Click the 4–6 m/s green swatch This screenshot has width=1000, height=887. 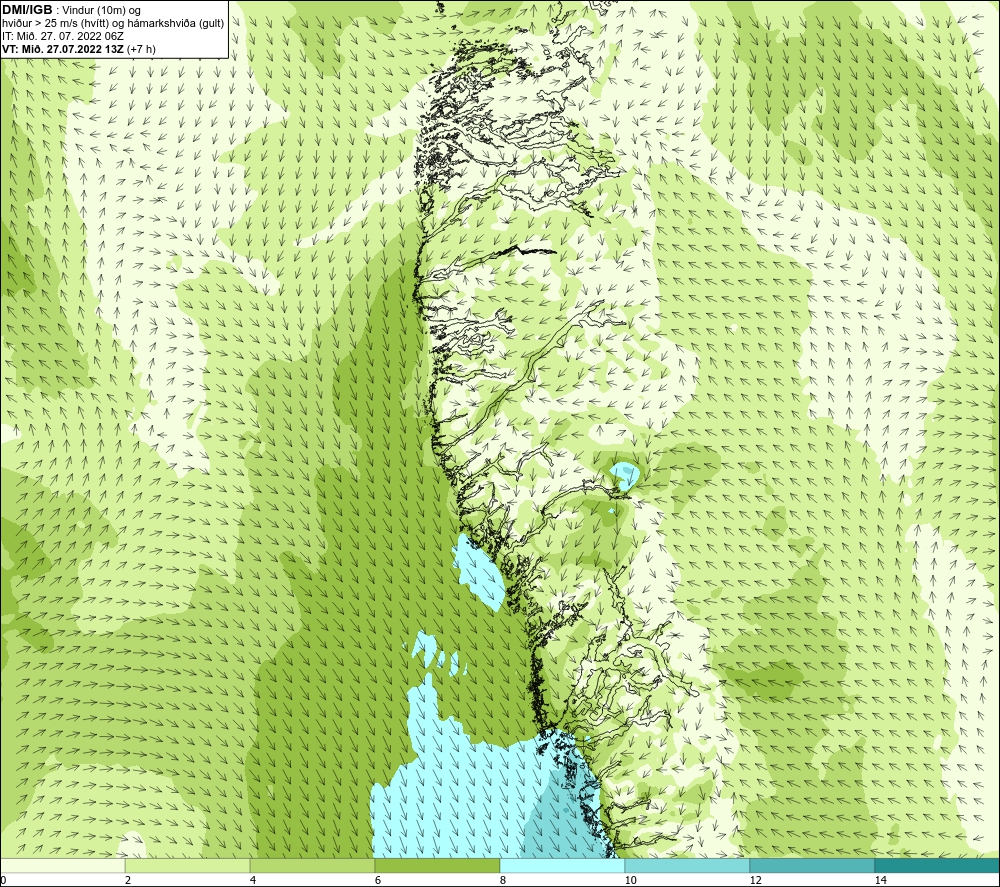point(312,865)
